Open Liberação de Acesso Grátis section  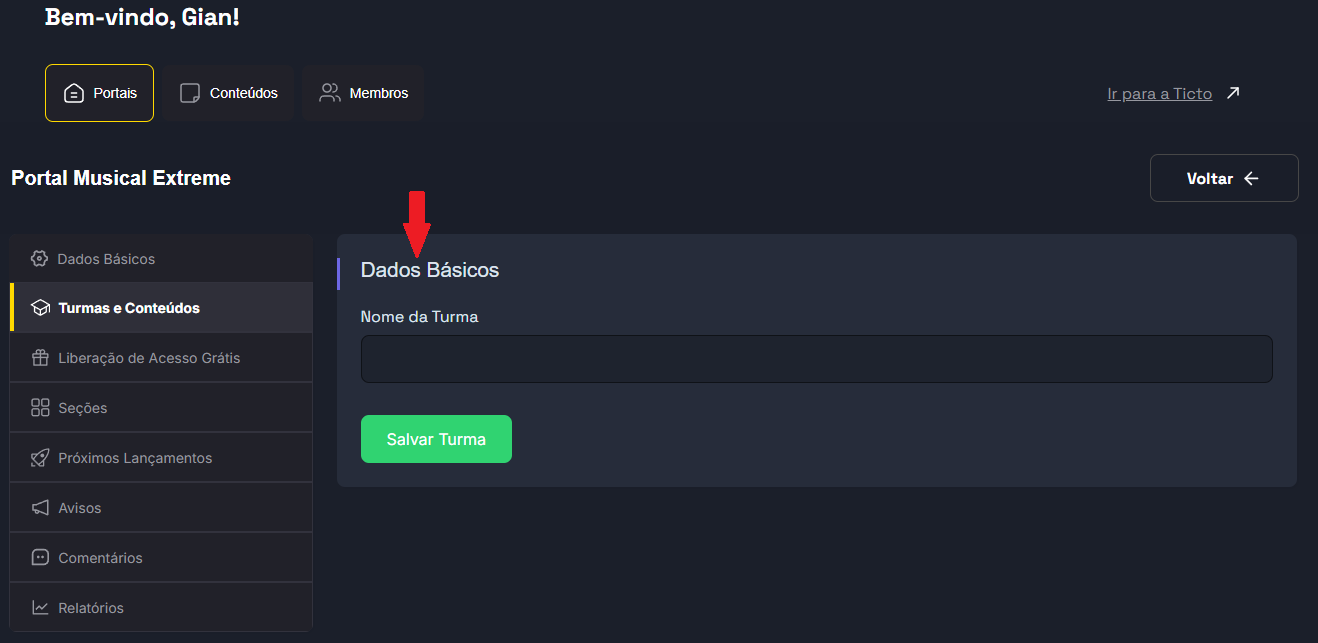pyautogui.click(x=149, y=358)
